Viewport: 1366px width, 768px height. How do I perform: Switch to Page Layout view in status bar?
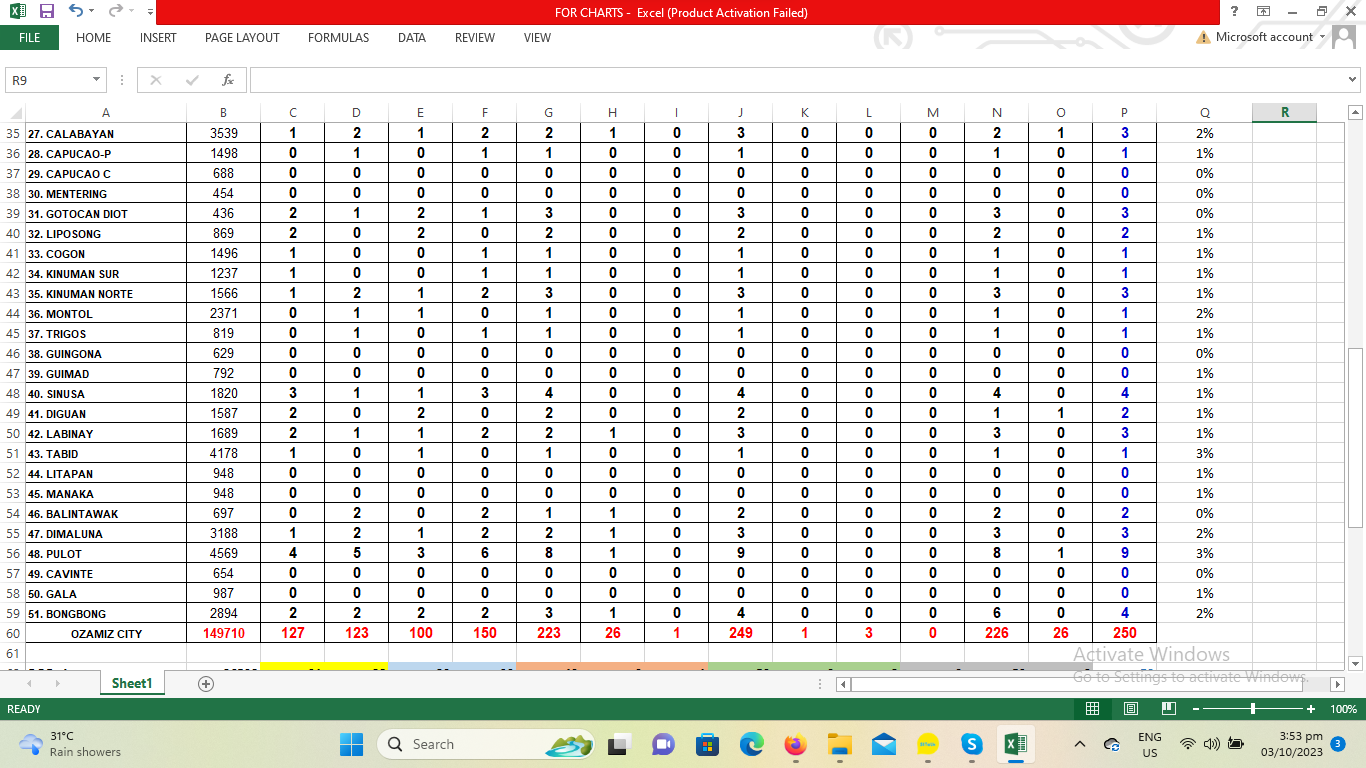point(1130,709)
